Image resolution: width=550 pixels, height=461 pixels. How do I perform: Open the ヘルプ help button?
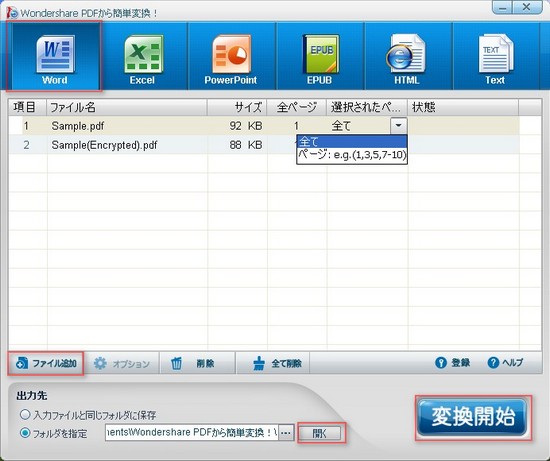coord(505,363)
